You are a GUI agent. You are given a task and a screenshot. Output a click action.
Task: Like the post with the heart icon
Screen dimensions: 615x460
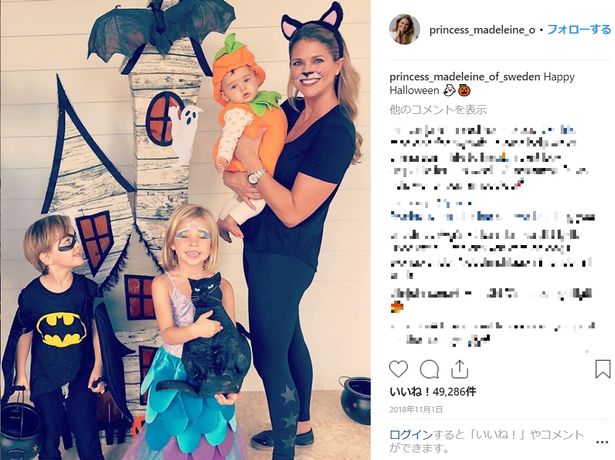398,369
